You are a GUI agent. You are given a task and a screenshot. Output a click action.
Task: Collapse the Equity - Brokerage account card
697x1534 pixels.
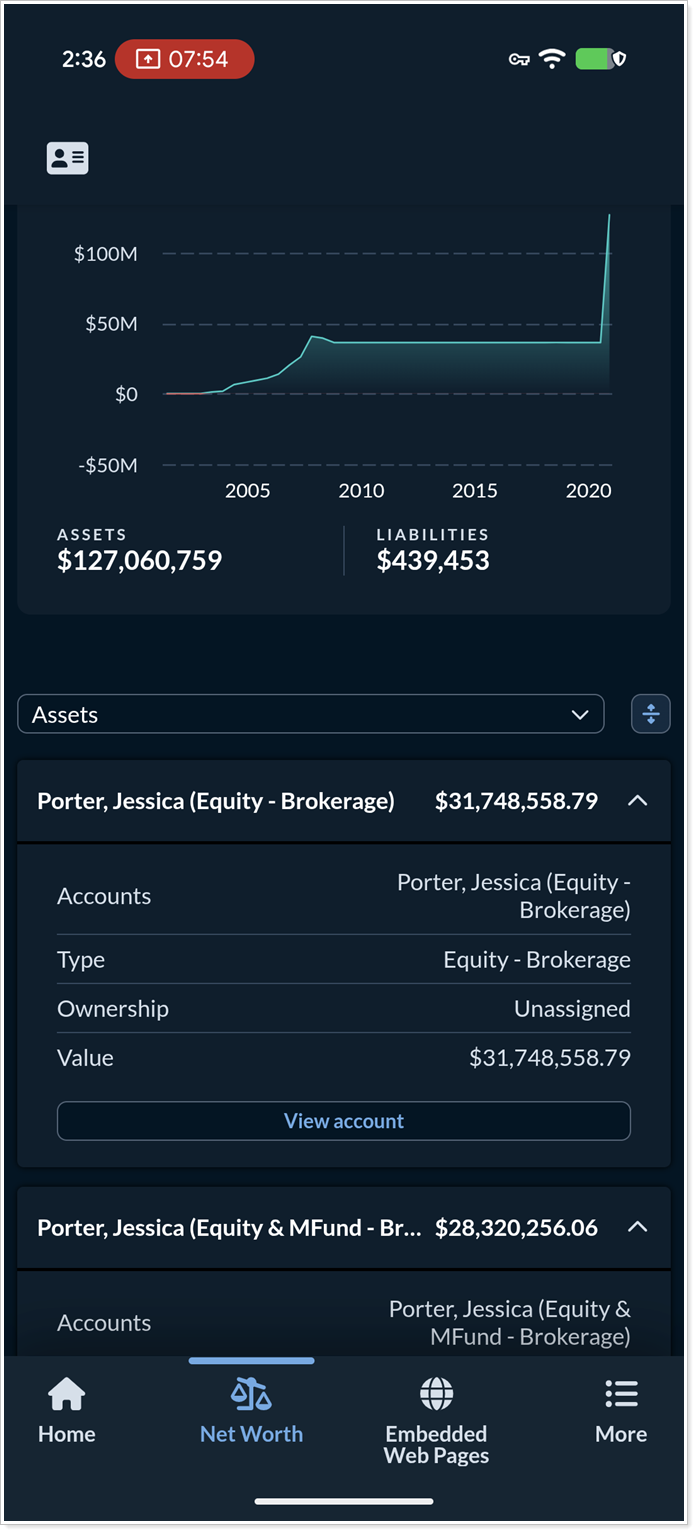[637, 801]
